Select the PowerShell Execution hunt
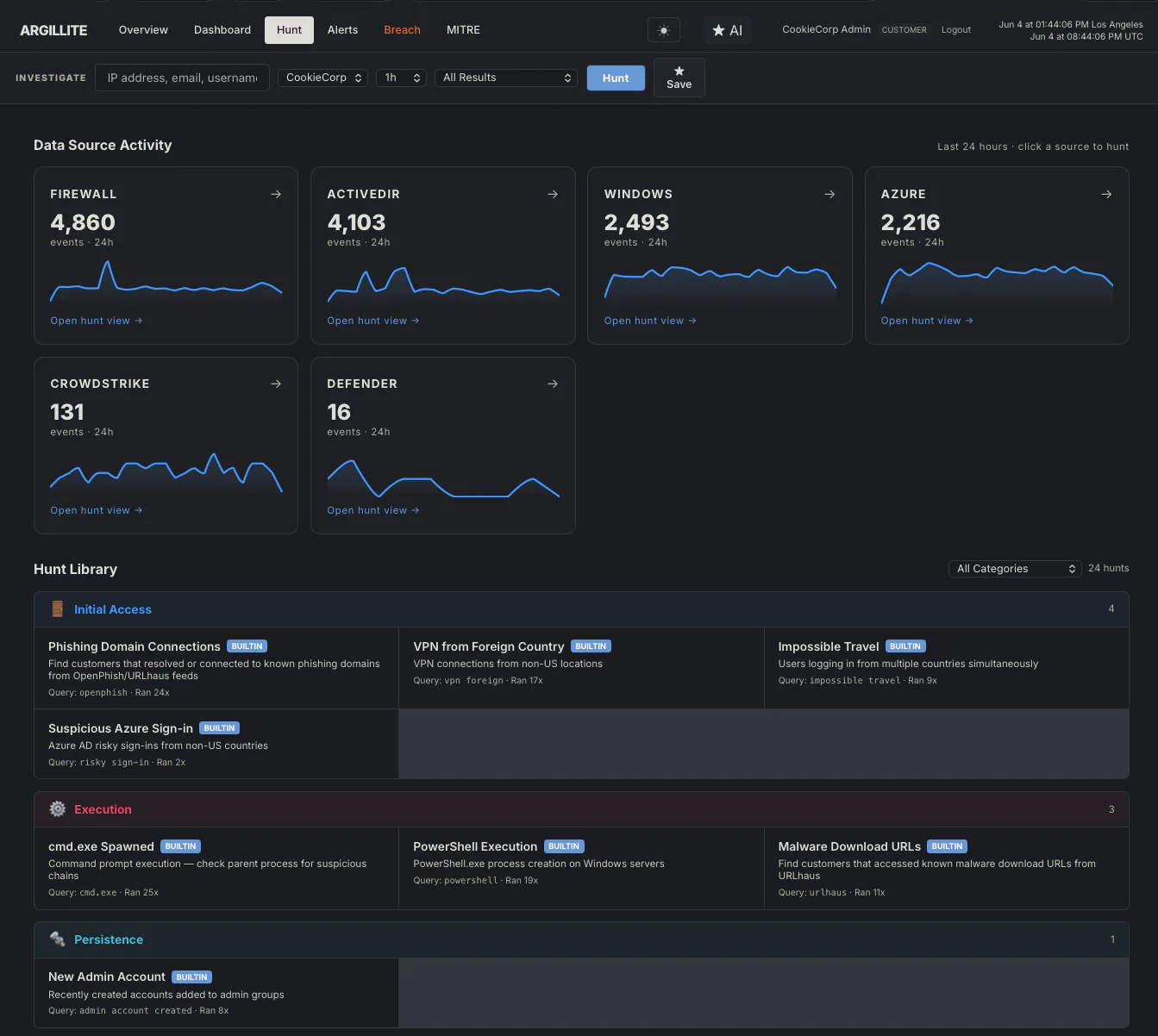This screenshot has height=1036, width=1158. (x=581, y=868)
